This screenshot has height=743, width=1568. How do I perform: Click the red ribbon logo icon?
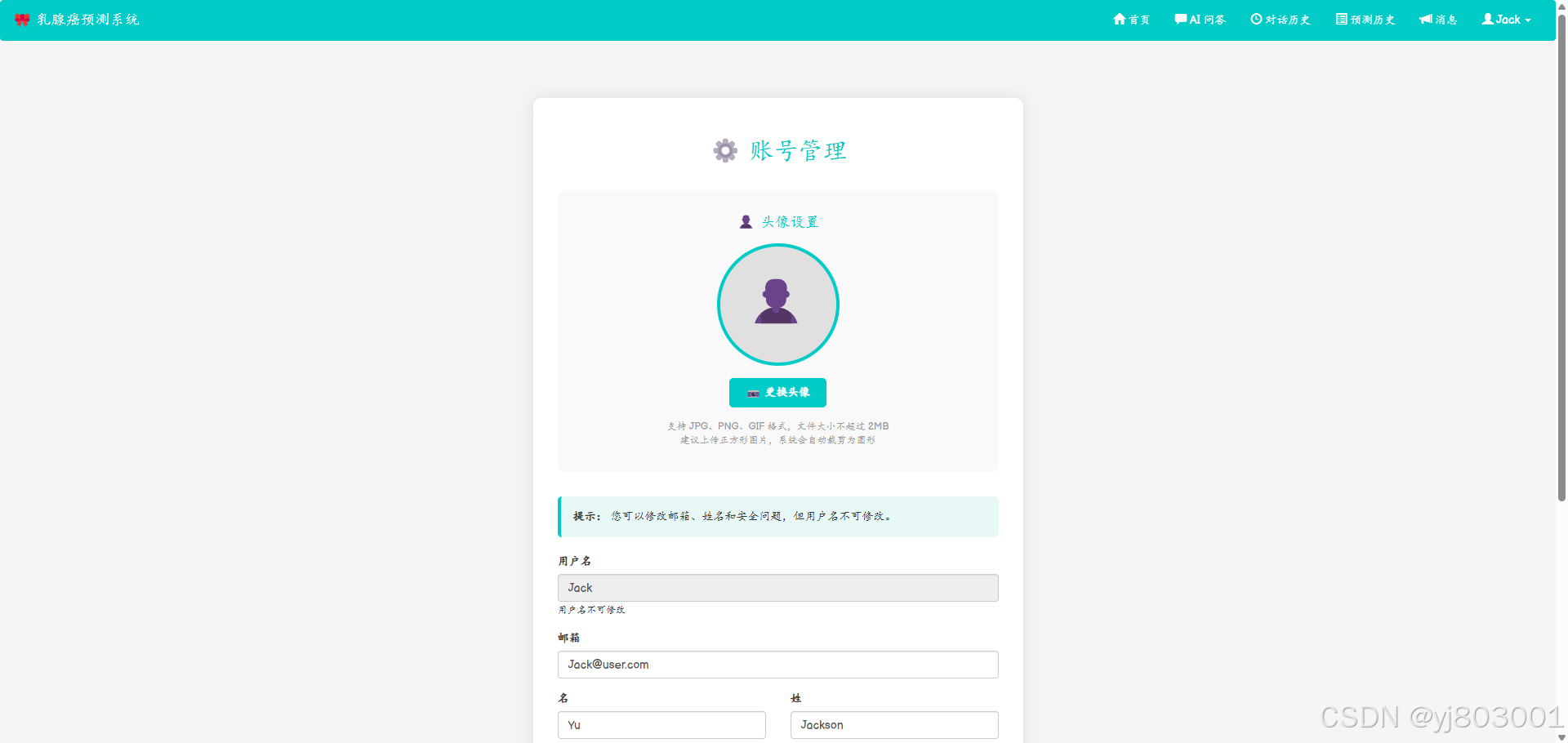click(x=22, y=20)
